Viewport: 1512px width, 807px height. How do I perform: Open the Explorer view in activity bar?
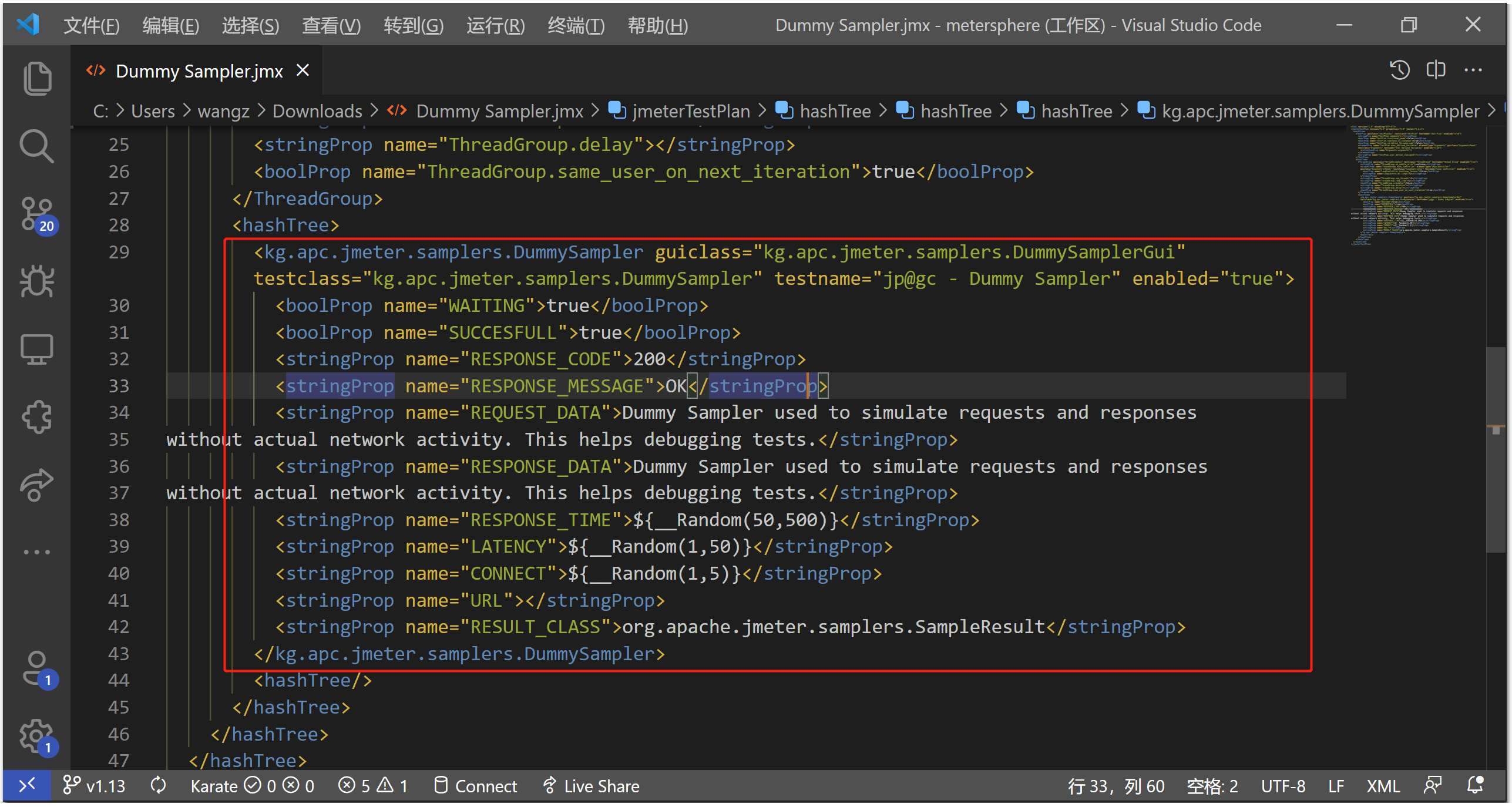pos(37,78)
